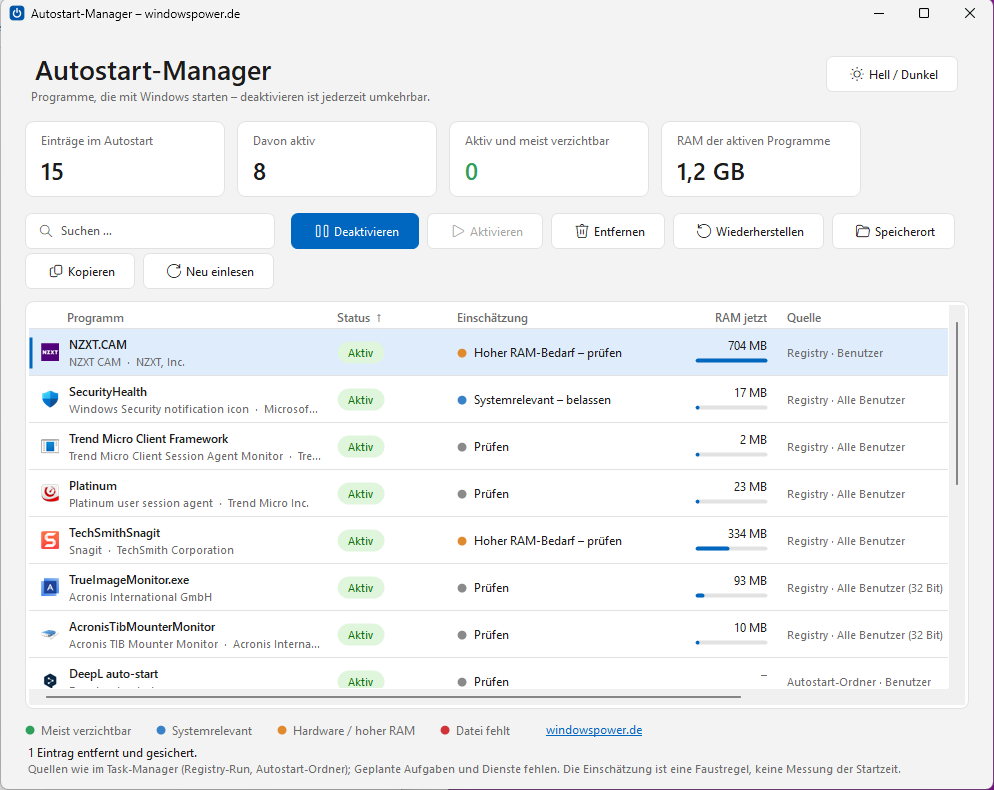
Task: Deactivate the selected autostart entry
Action: (355, 231)
